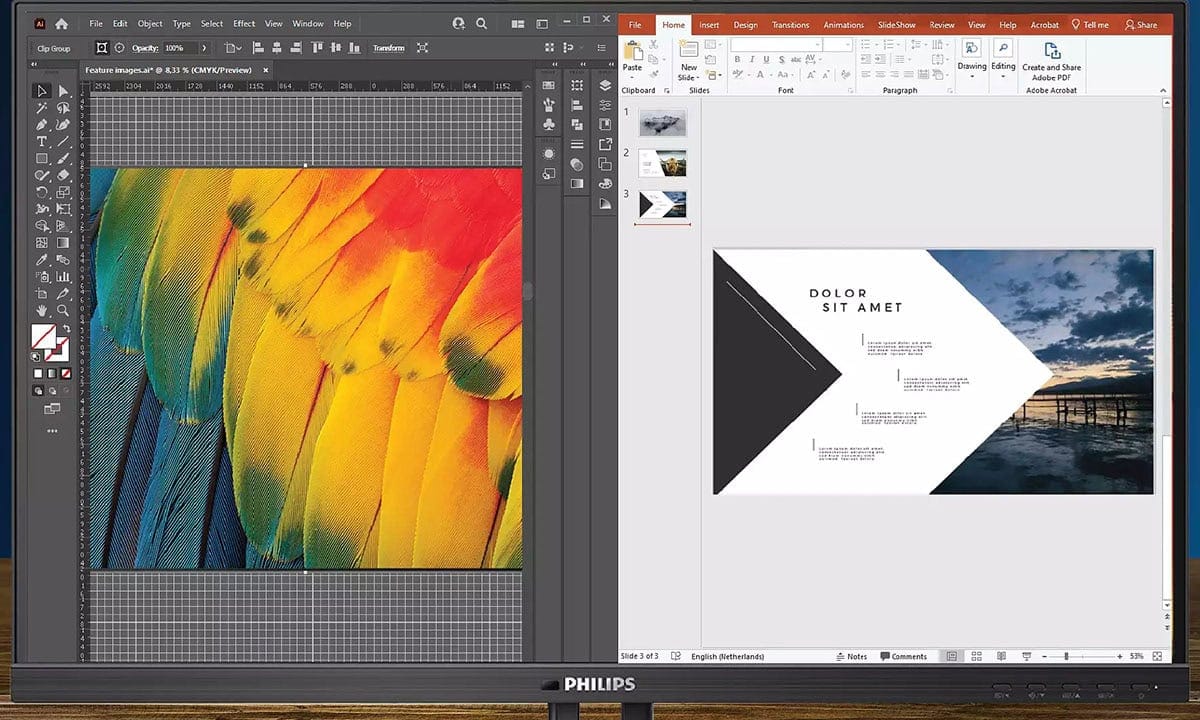Select the Selection tool in Illustrator
1200x720 pixels.
(40, 90)
